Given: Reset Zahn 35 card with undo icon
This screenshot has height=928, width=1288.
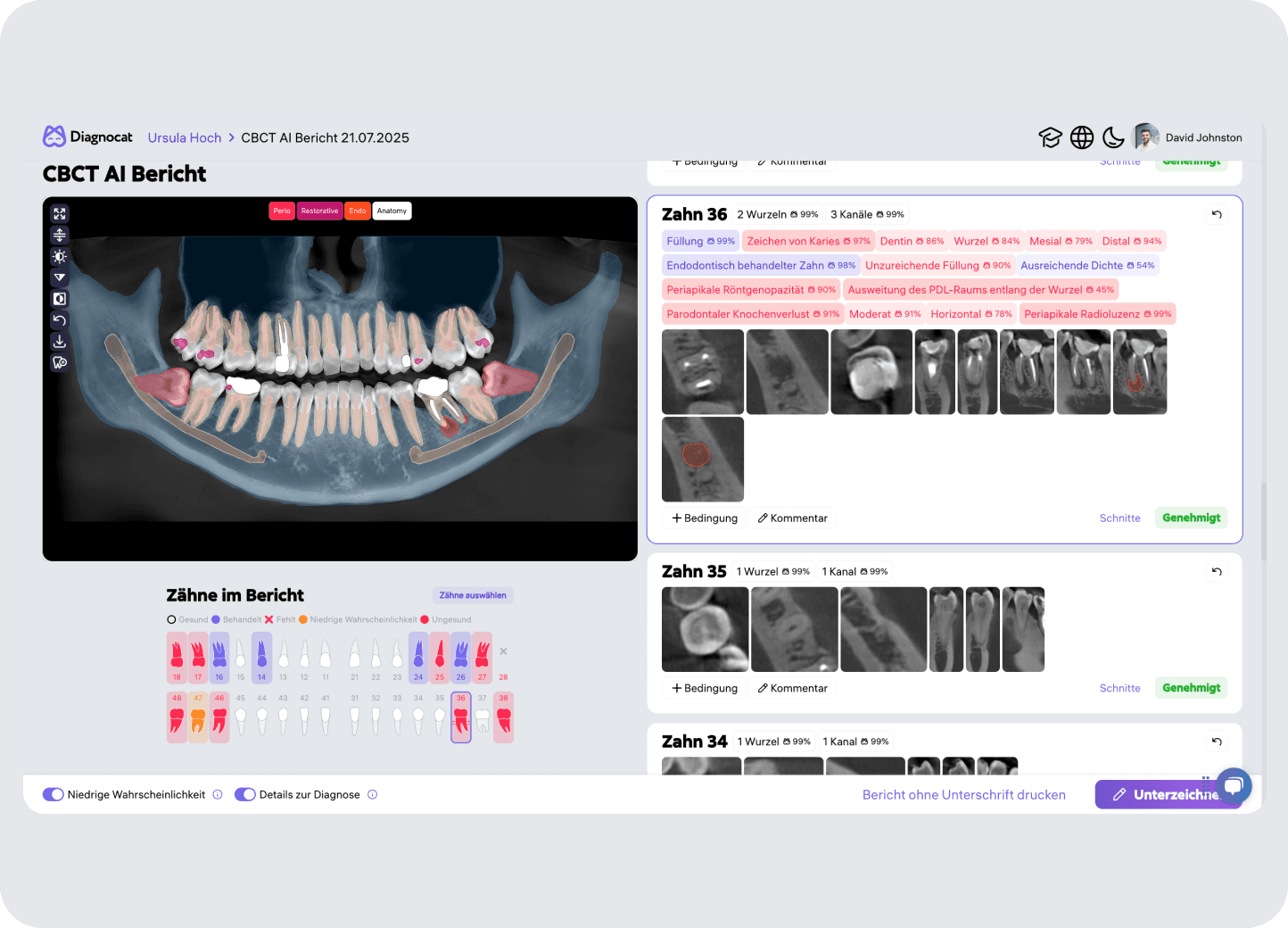Looking at the screenshot, I should (1217, 571).
